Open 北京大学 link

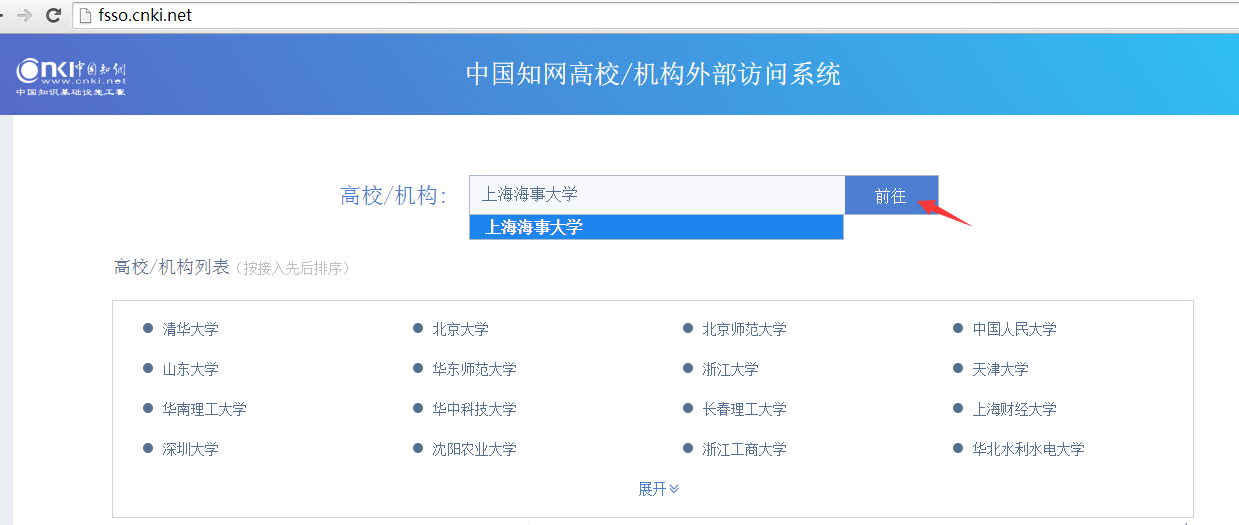coord(460,329)
